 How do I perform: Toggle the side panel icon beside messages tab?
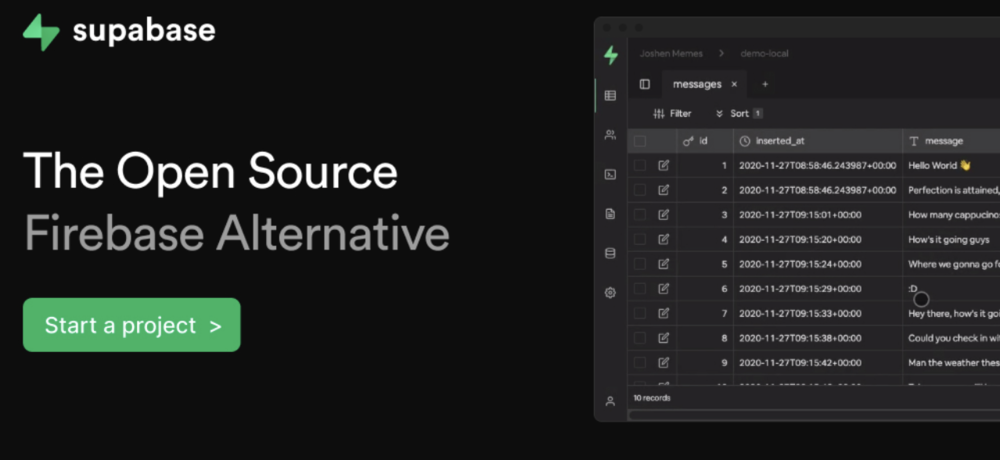(x=645, y=85)
